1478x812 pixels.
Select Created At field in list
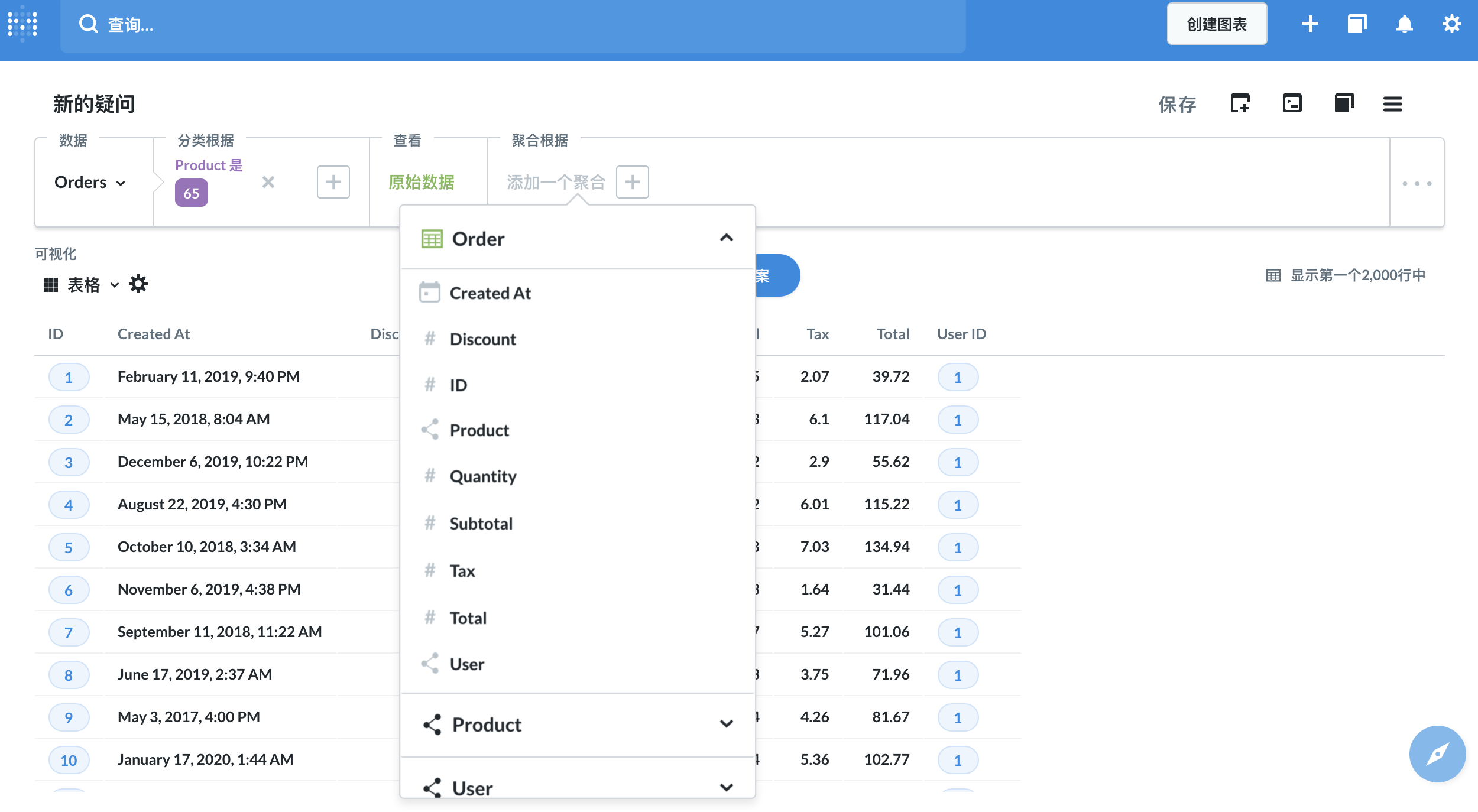coord(490,293)
